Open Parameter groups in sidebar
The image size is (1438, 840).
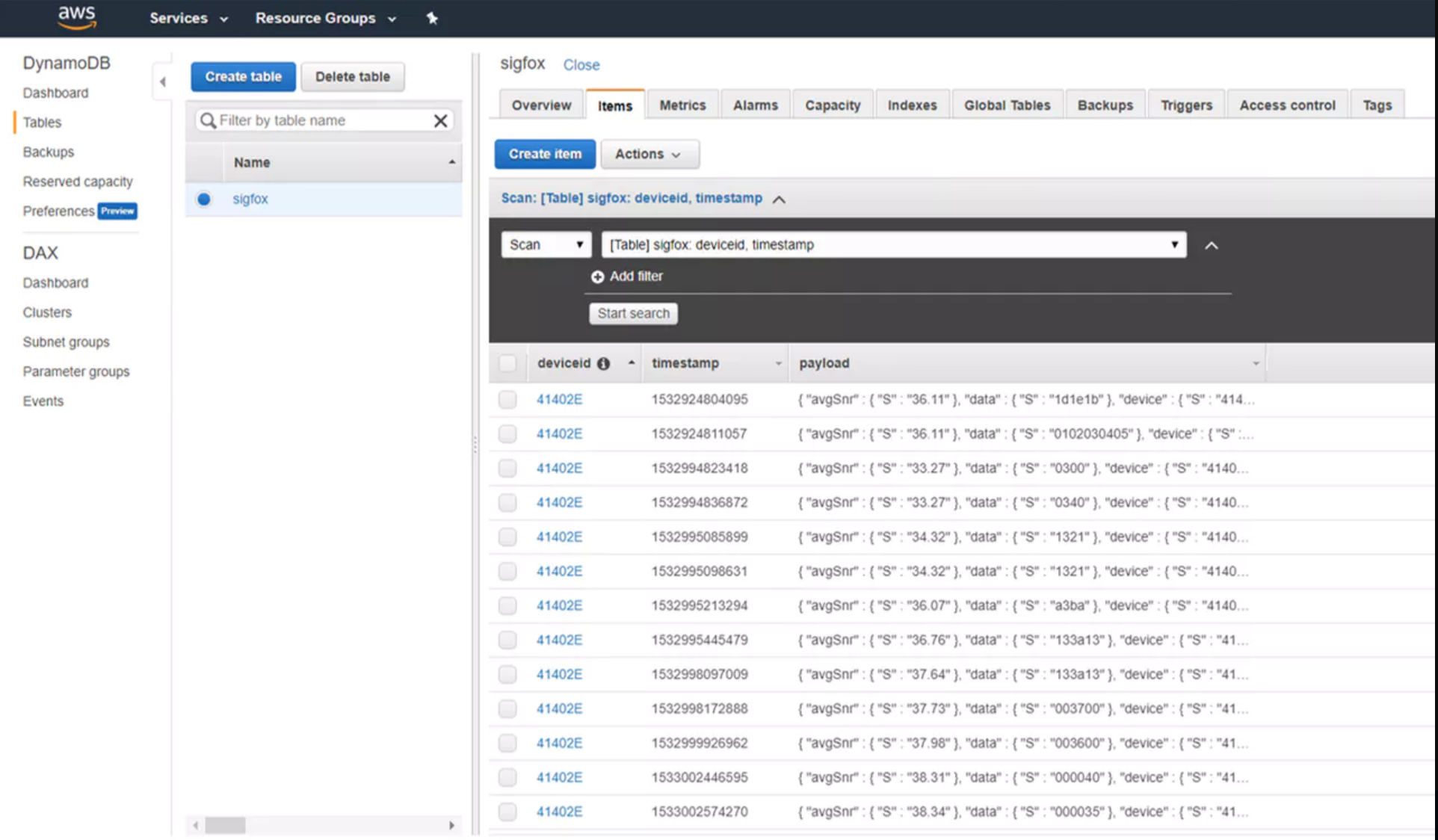coord(75,371)
